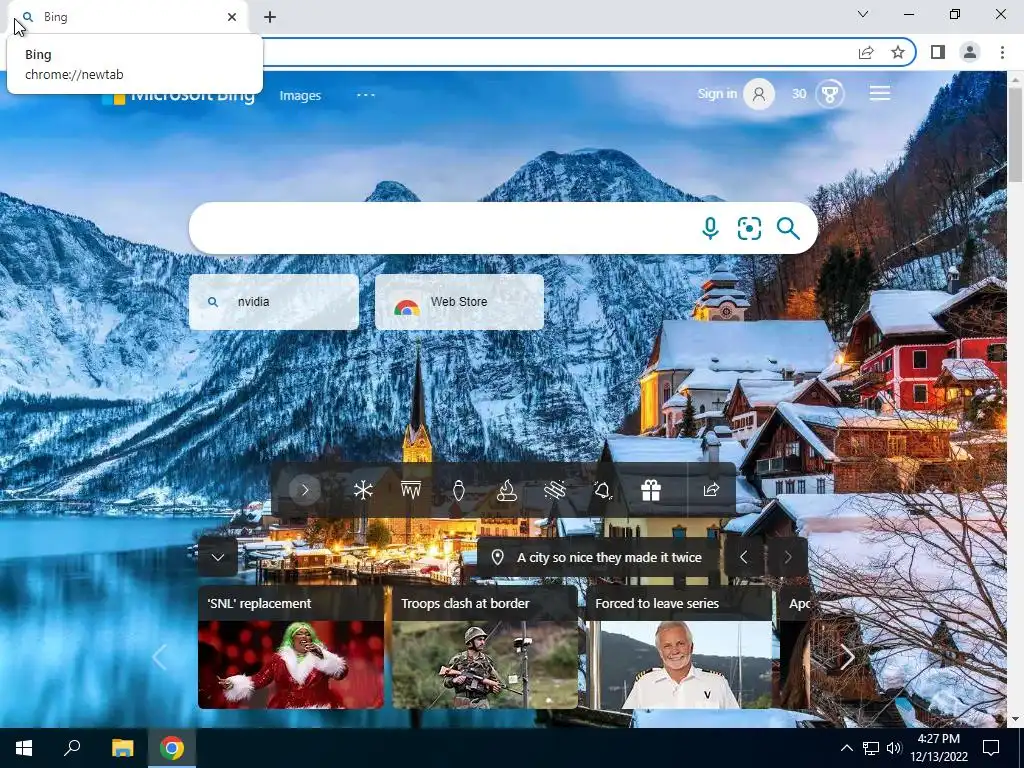Open the Web Store shortcut tile
The image size is (1024, 768).
point(459,302)
